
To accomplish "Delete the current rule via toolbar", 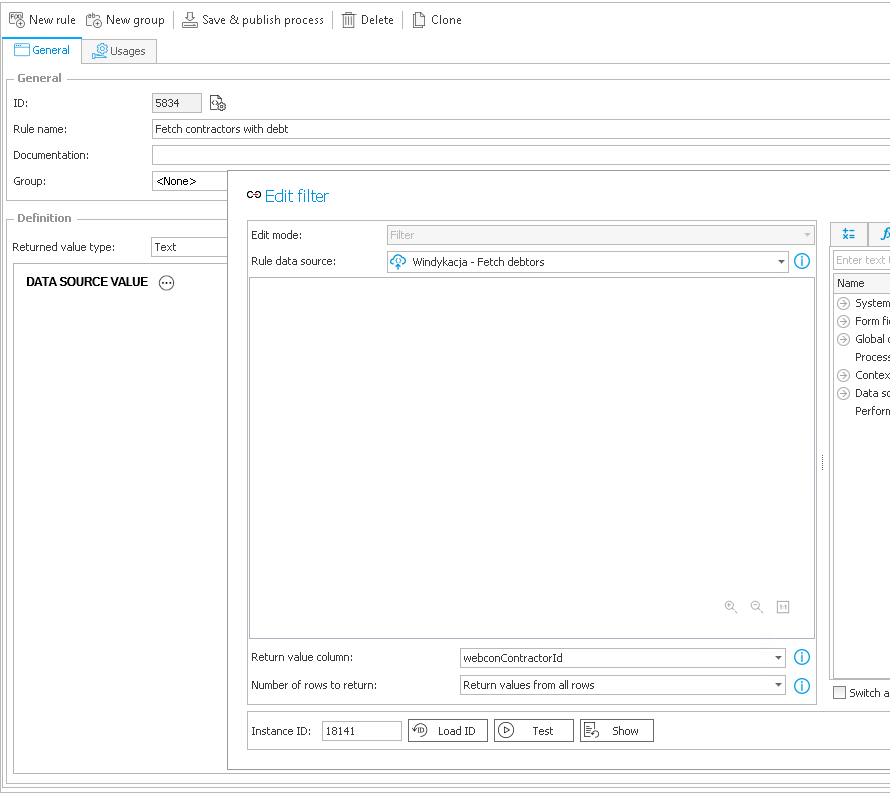I will point(367,20).
